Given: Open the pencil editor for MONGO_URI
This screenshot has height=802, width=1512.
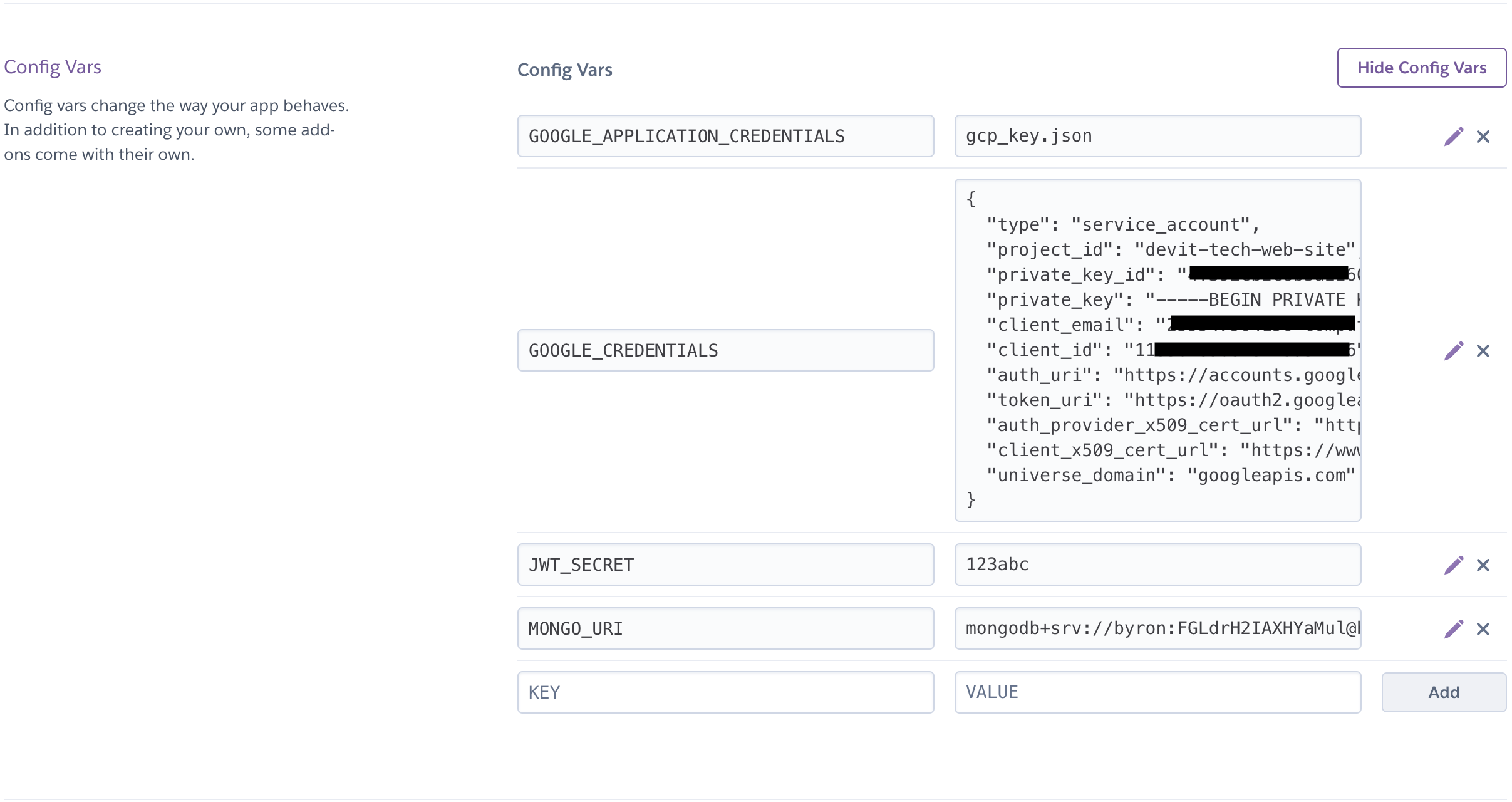Looking at the screenshot, I should pos(1454,628).
